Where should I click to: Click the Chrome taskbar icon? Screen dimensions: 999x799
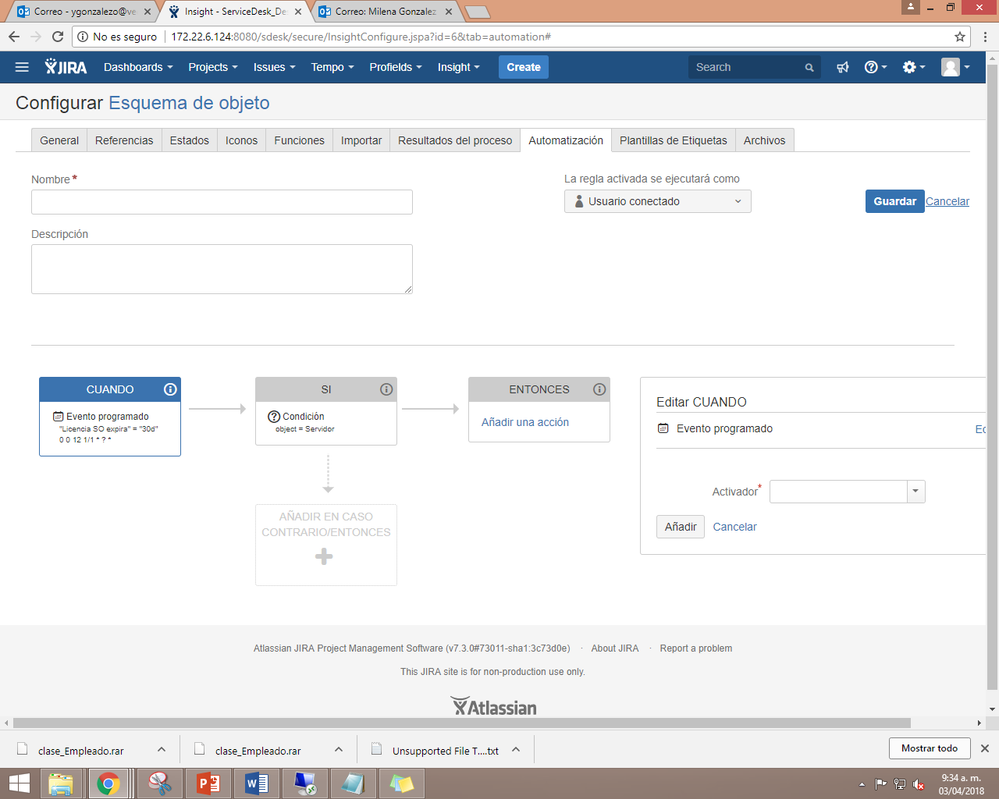108,784
